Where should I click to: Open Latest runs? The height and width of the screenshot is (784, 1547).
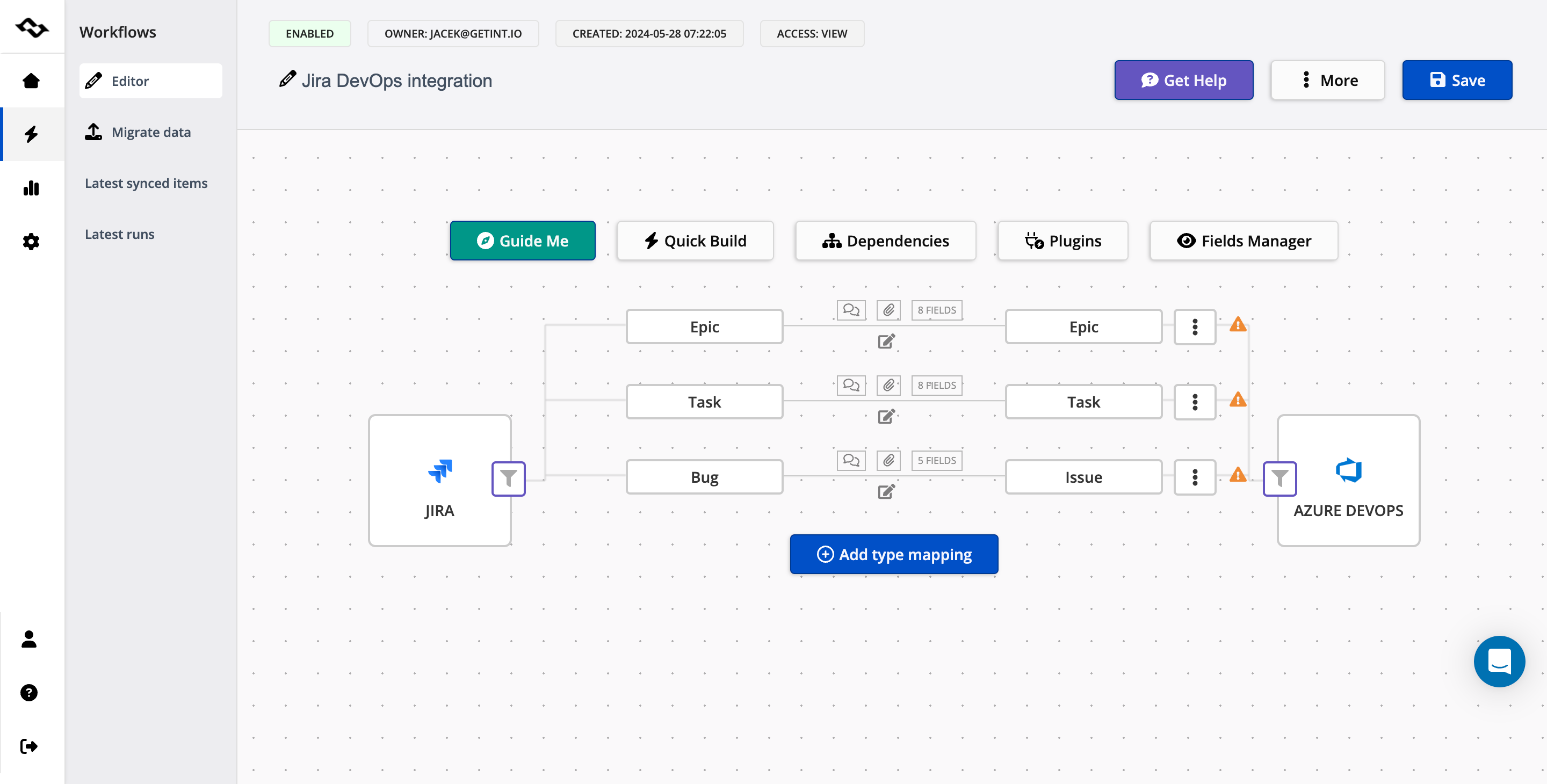[x=119, y=234]
